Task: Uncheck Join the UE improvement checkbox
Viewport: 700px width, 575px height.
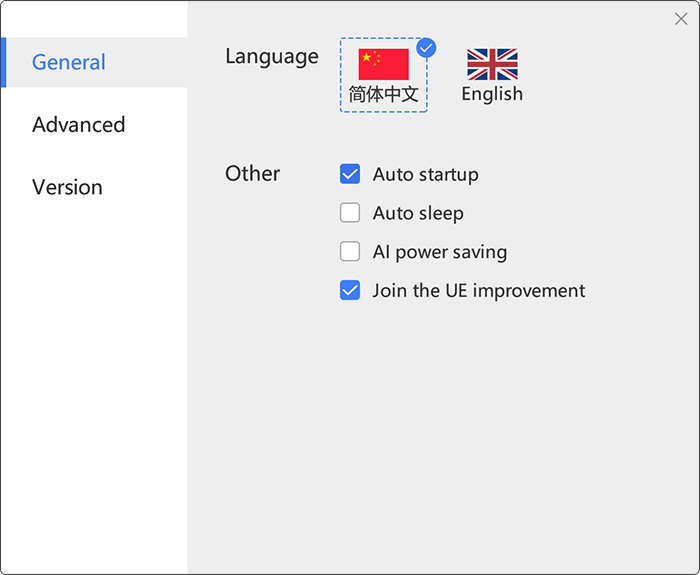Action: point(350,290)
